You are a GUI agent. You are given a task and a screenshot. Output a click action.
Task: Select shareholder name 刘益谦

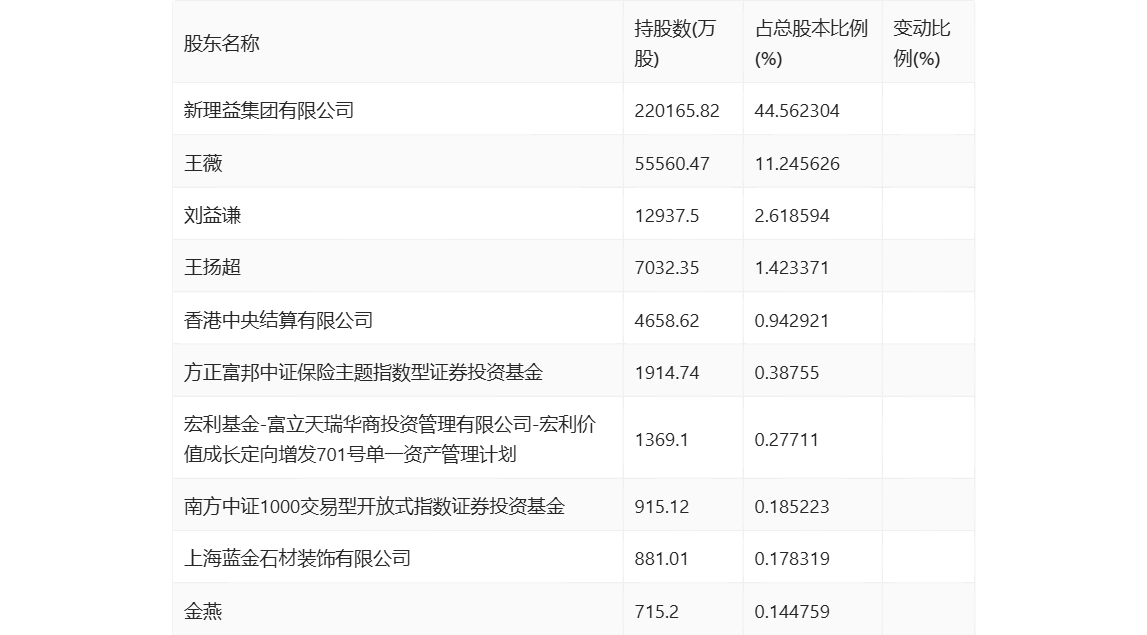point(212,215)
